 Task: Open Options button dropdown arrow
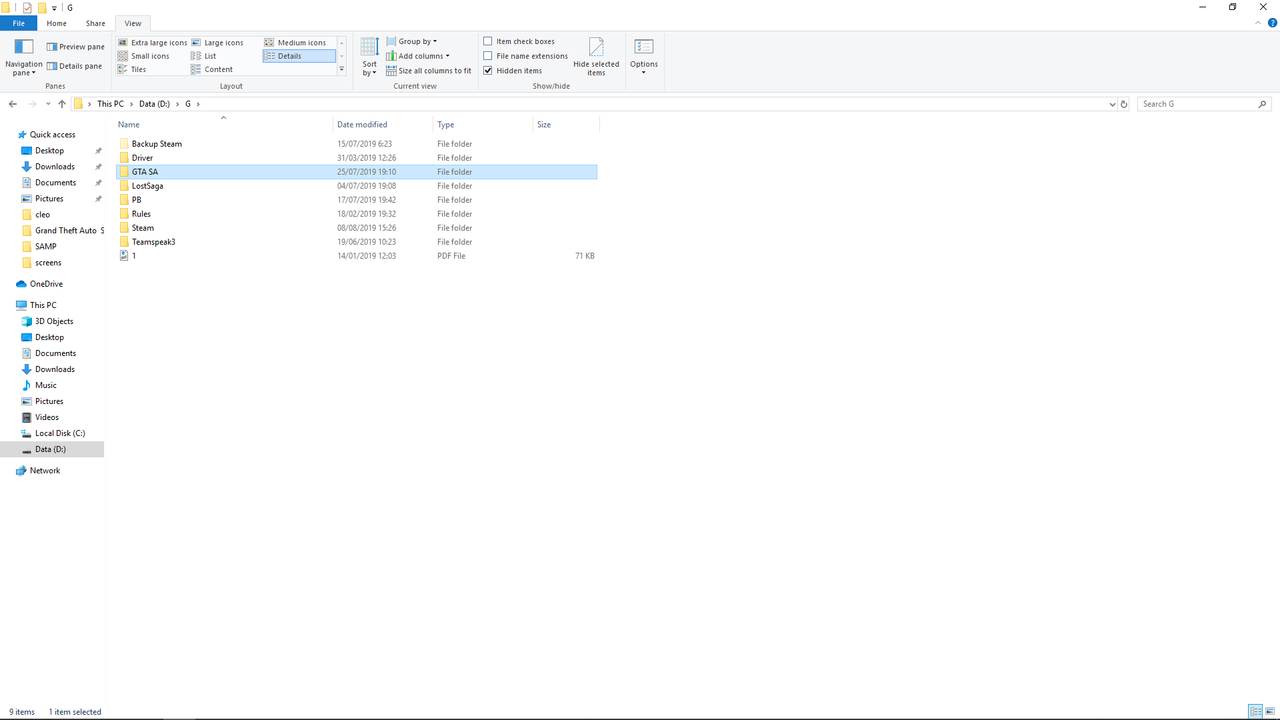click(644, 72)
